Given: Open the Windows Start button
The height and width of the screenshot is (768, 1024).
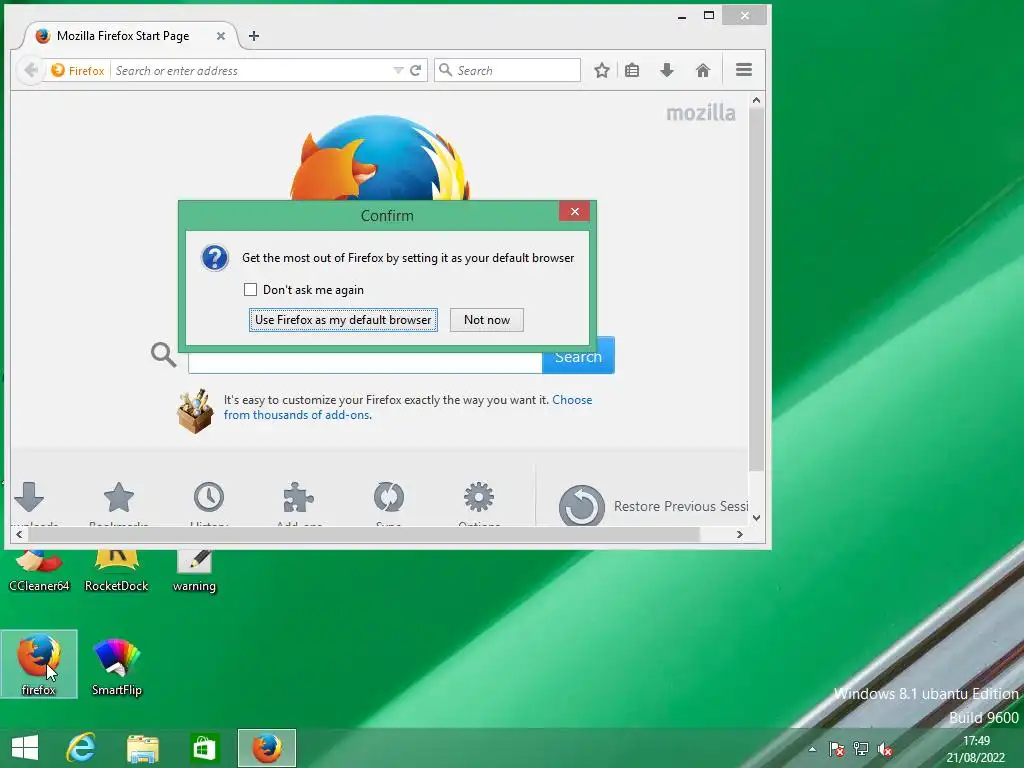Looking at the screenshot, I should 25,748.
